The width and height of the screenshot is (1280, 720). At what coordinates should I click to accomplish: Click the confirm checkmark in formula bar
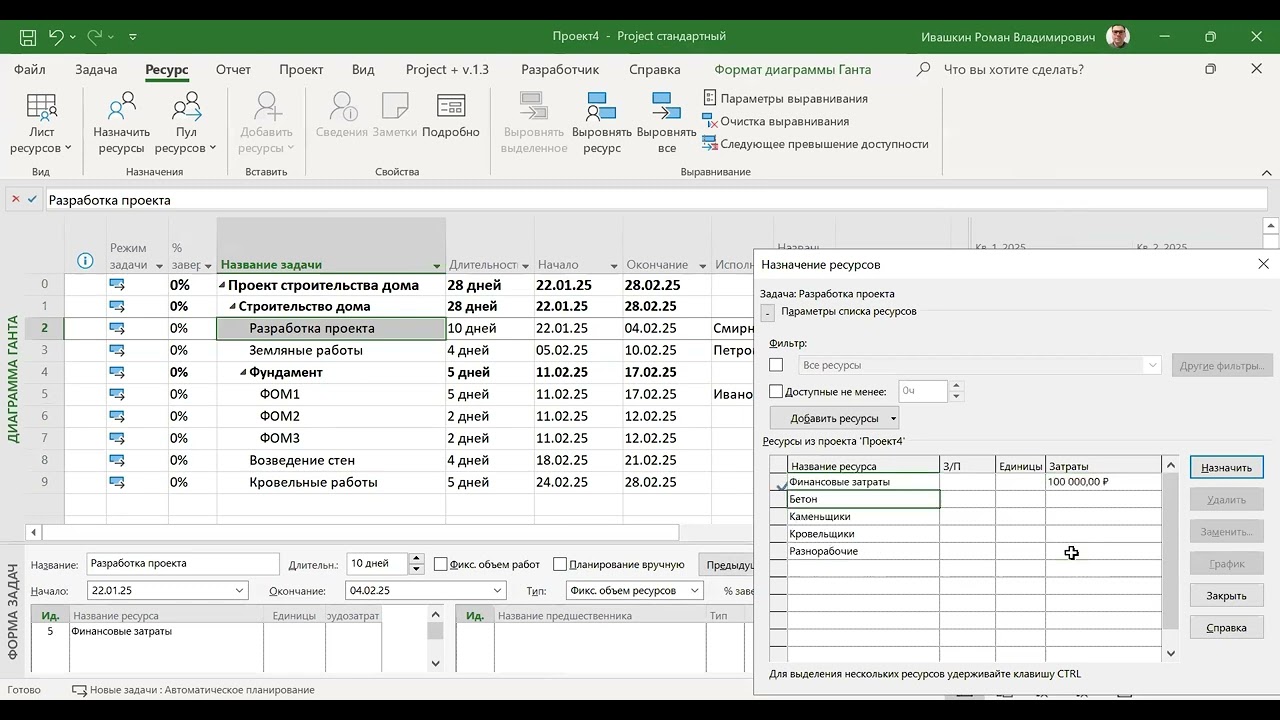click(x=33, y=199)
